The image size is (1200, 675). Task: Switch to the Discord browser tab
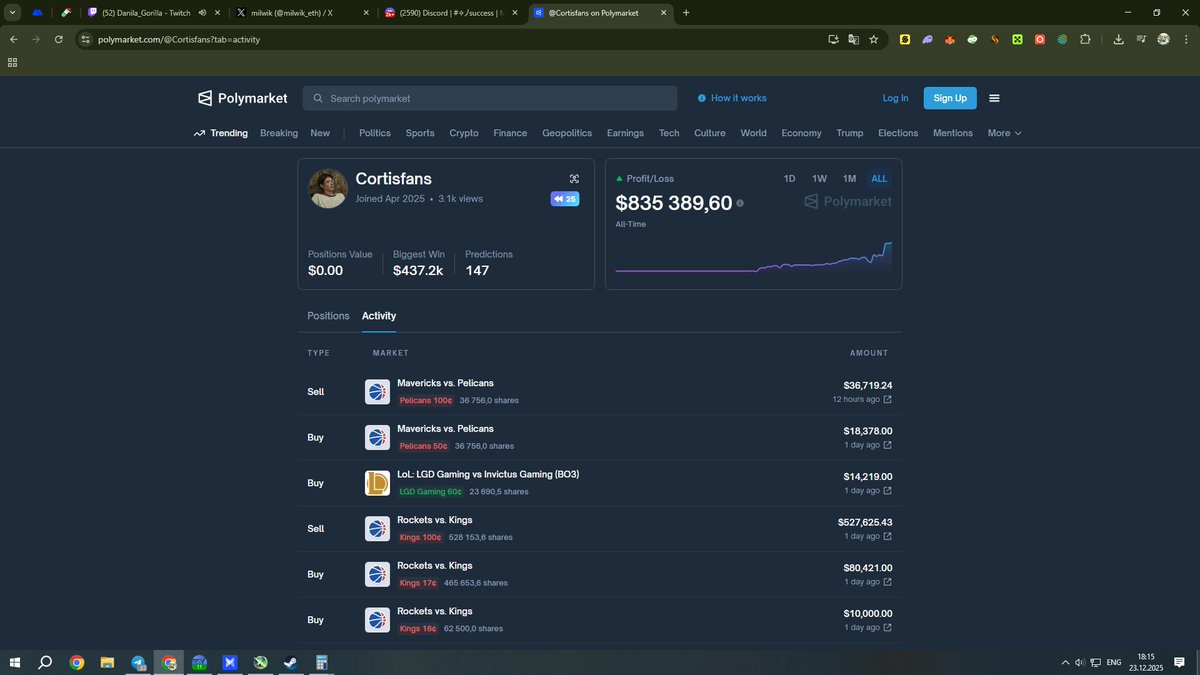[x=450, y=13]
